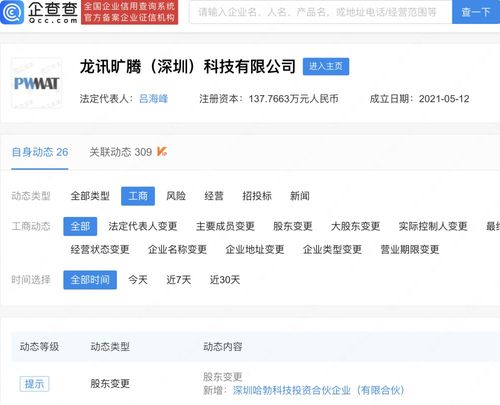
Task: Select the 新闻 type filter
Action: tap(300, 196)
